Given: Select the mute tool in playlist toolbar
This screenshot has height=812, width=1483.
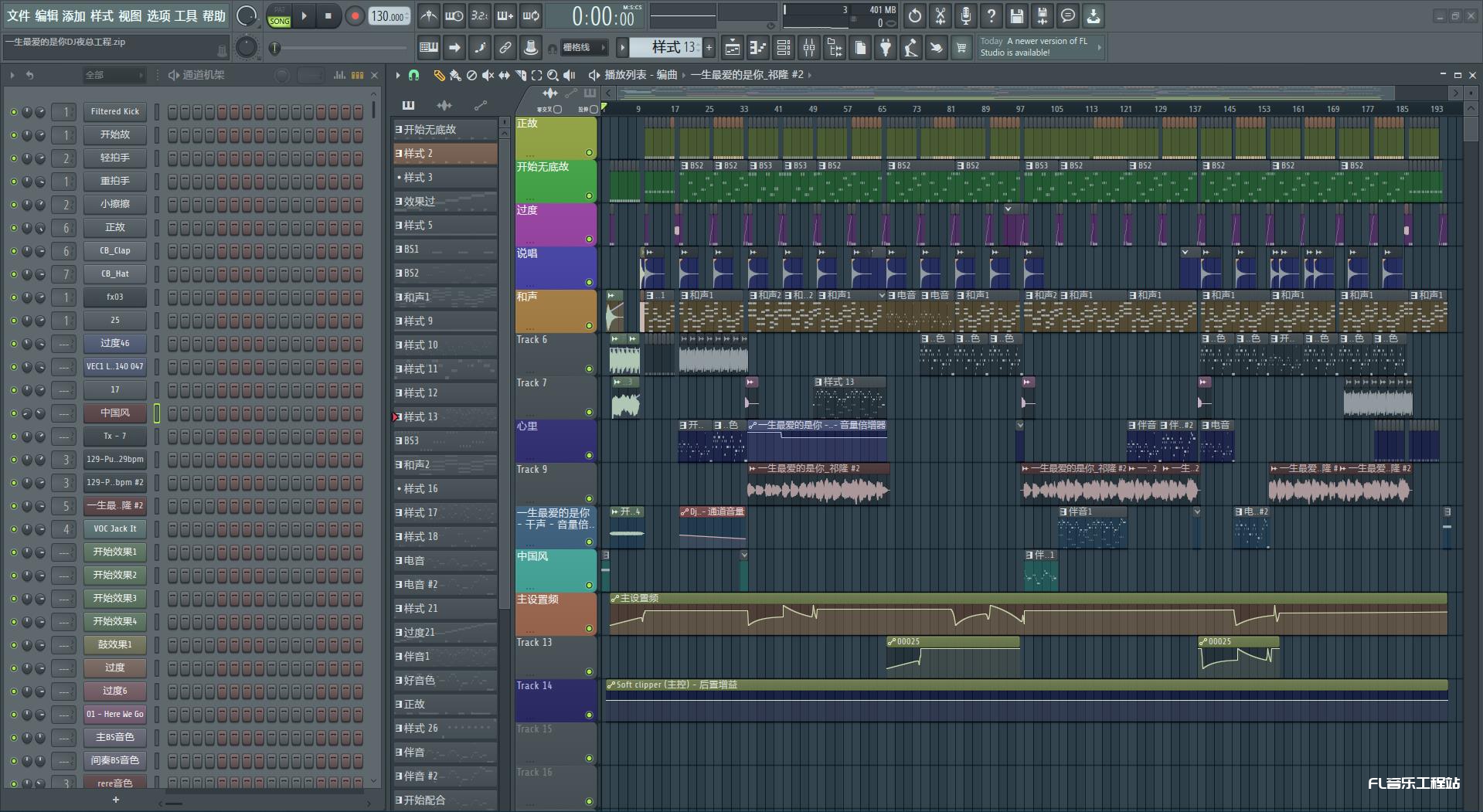Looking at the screenshot, I should (488, 75).
